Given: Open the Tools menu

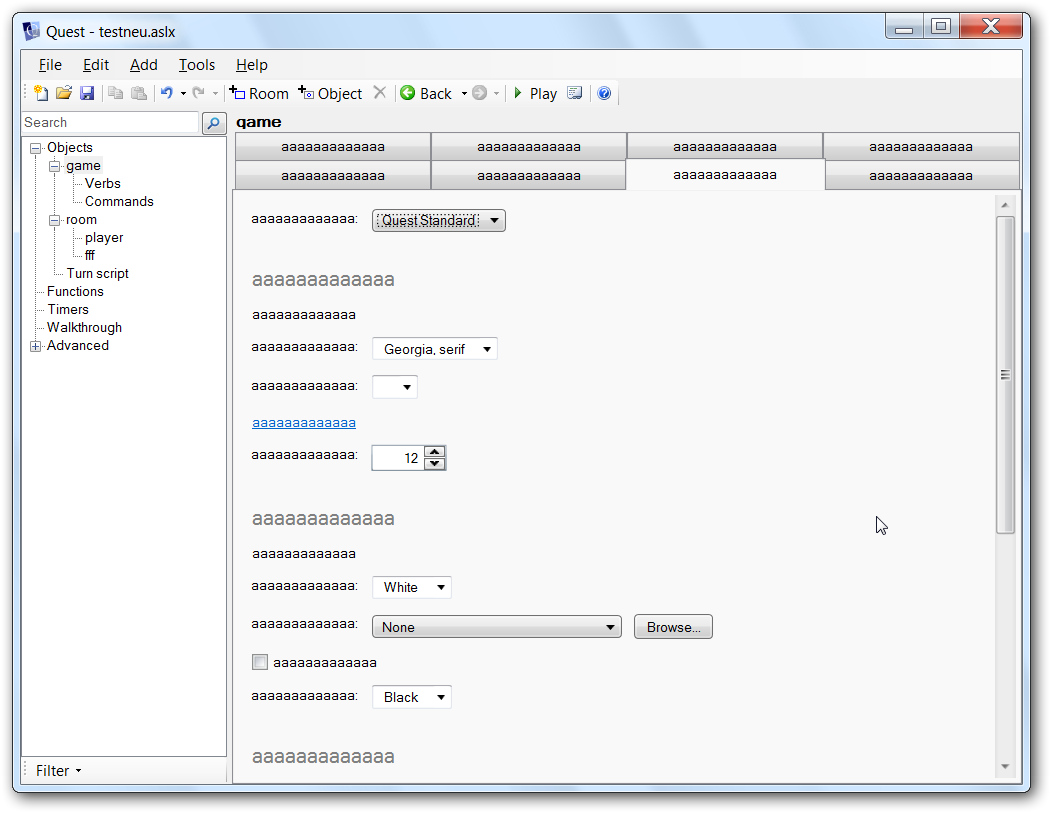Looking at the screenshot, I should [x=196, y=64].
